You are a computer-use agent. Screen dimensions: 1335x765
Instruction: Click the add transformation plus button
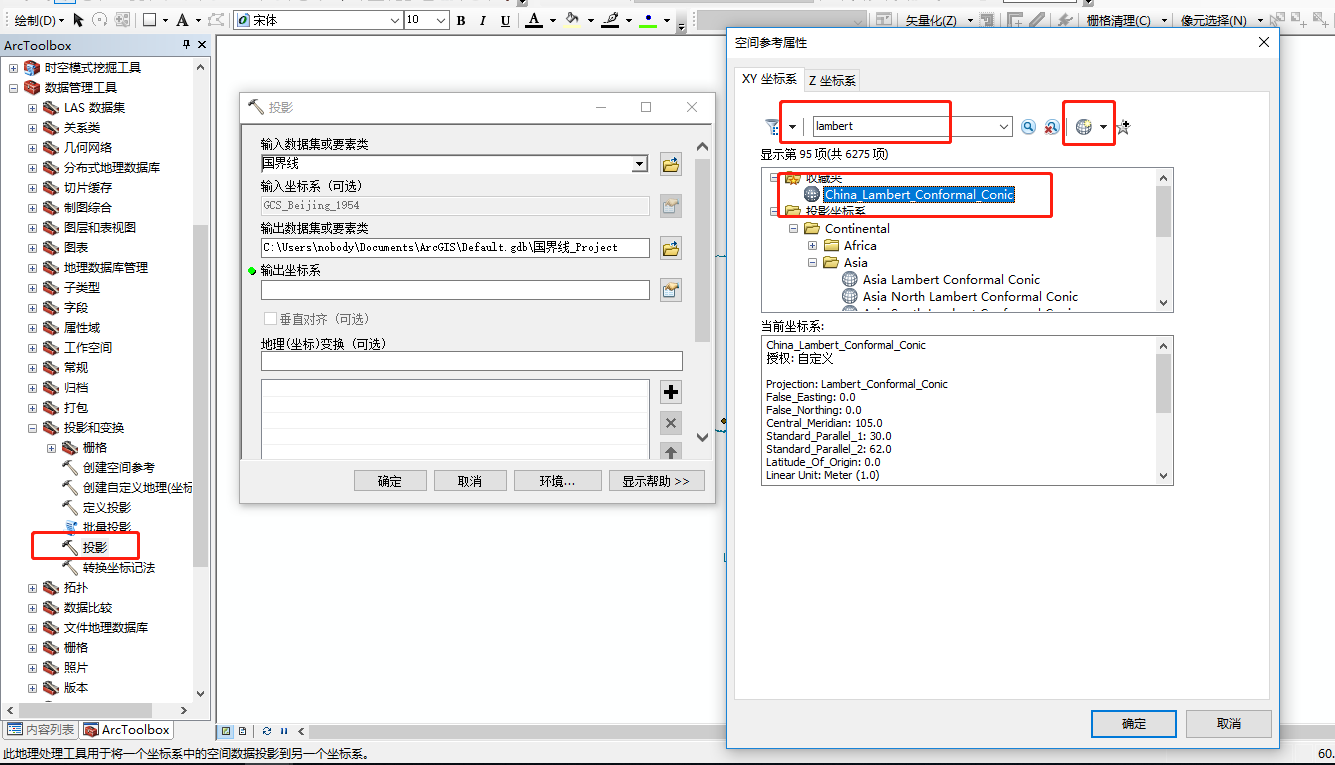pos(671,392)
